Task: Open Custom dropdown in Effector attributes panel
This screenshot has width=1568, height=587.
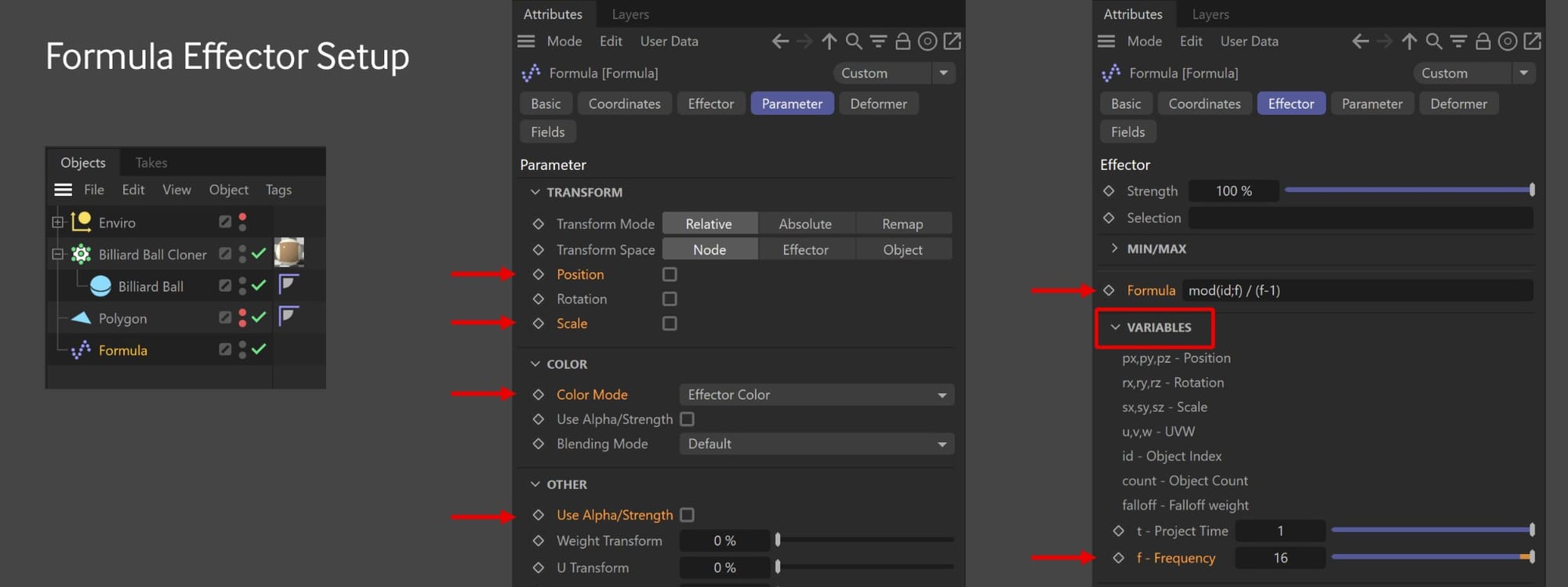Action: click(x=1473, y=73)
